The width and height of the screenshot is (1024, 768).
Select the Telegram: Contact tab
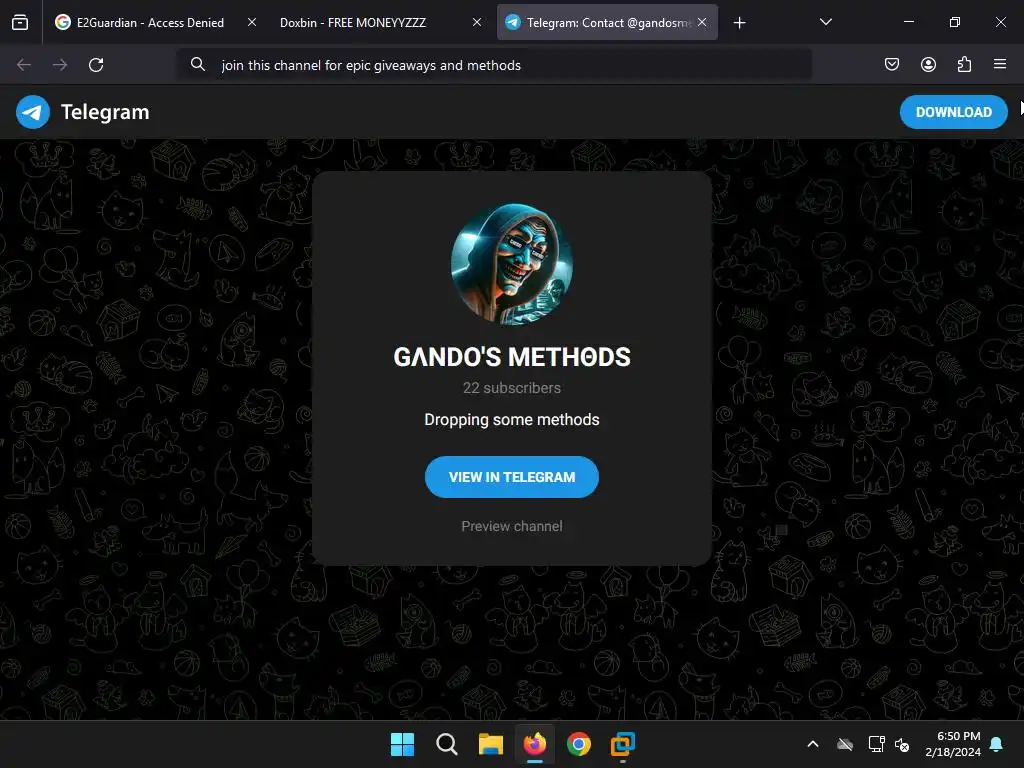(607, 22)
